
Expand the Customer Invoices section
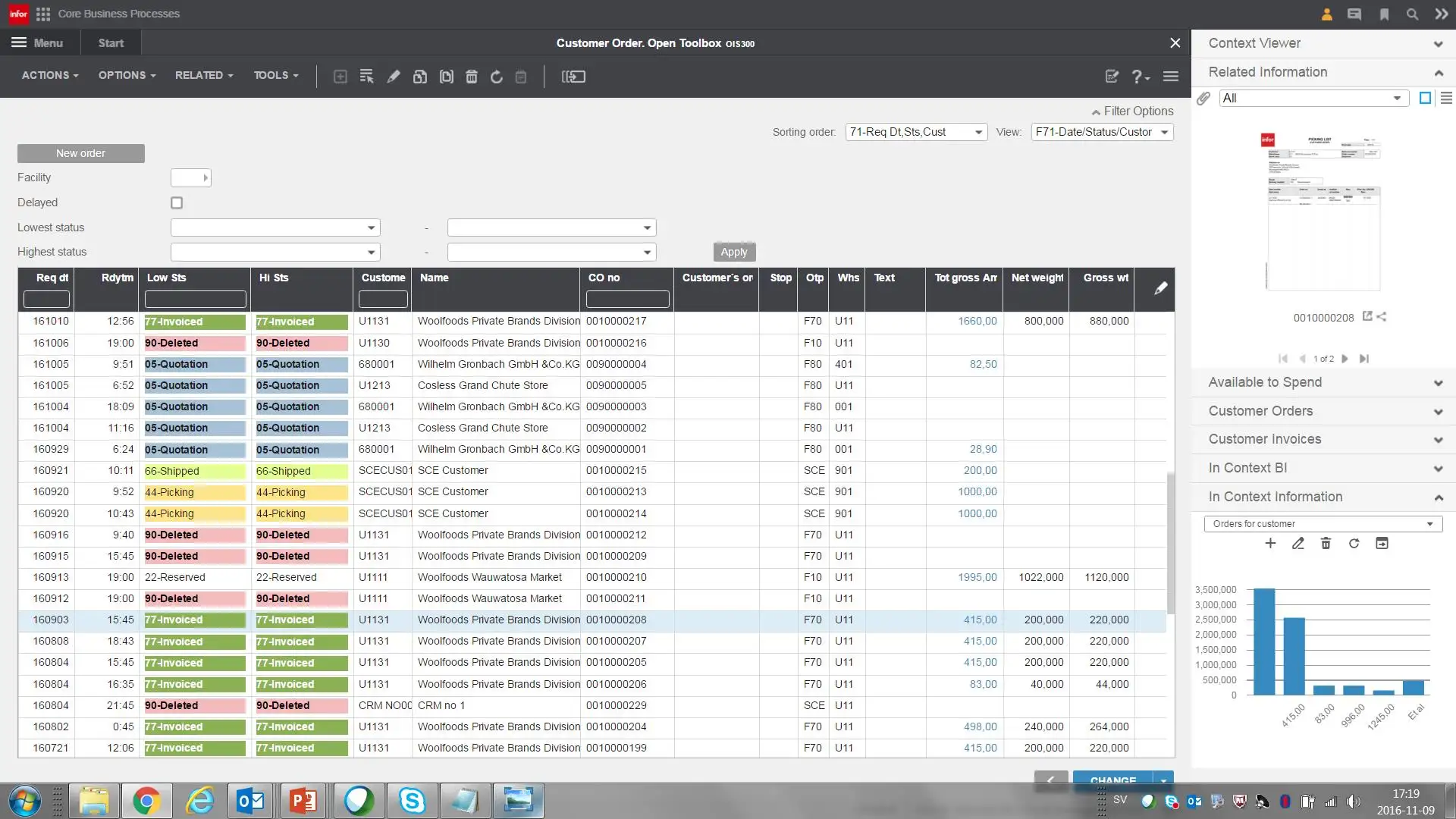1323,439
